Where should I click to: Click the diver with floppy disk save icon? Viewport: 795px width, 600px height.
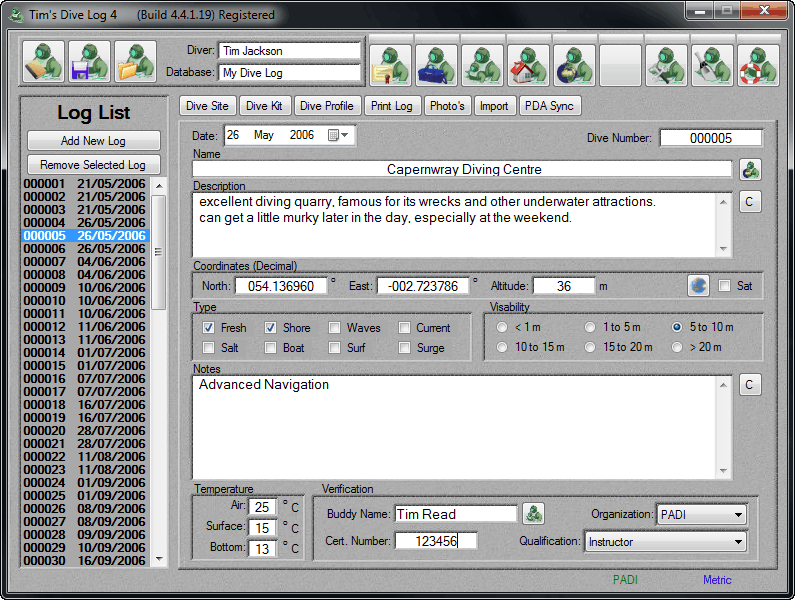pos(90,62)
